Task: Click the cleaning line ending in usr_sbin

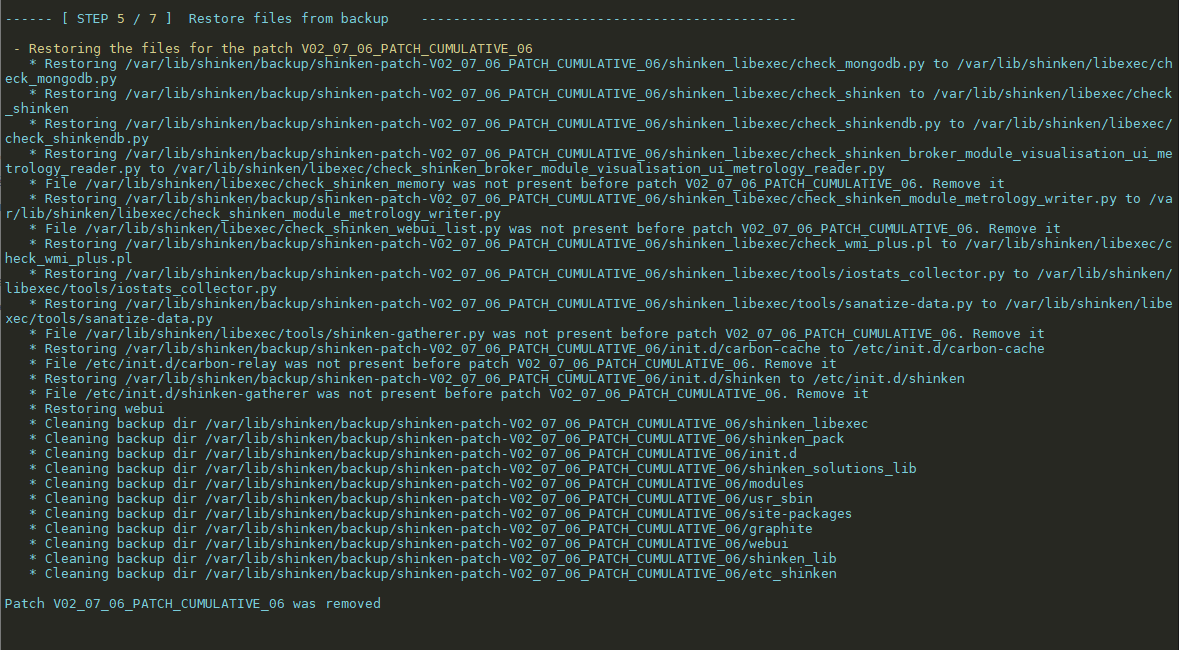Action: (421, 499)
